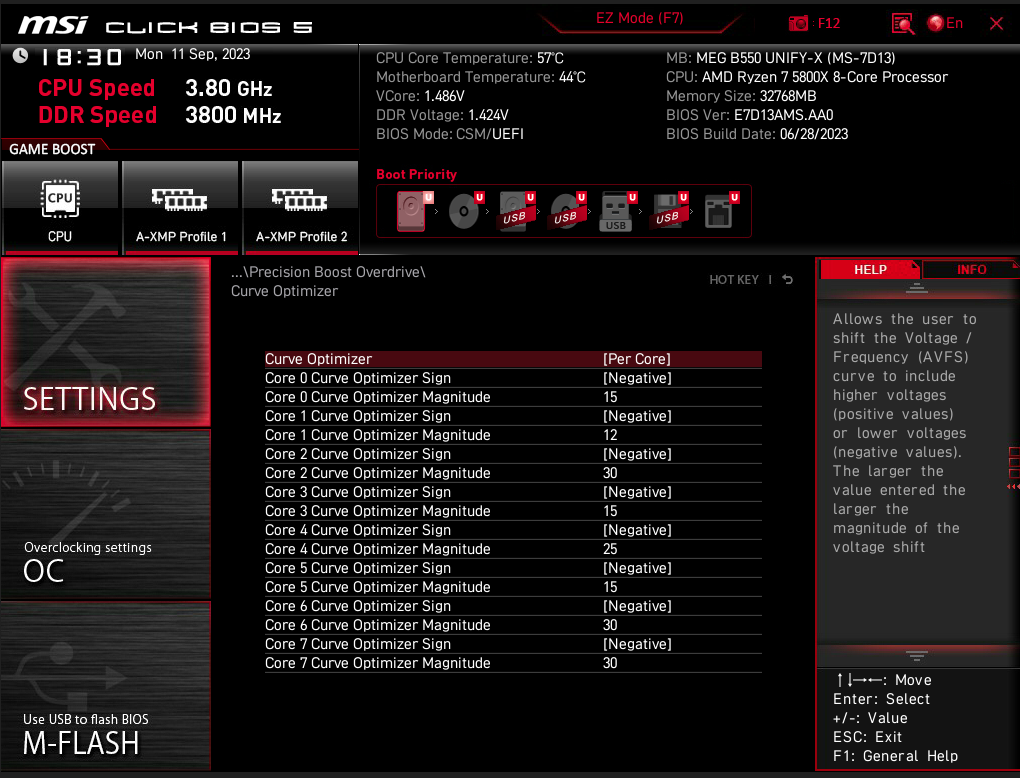Switch to the HELP tab
1020x778 pixels.
tap(870, 269)
